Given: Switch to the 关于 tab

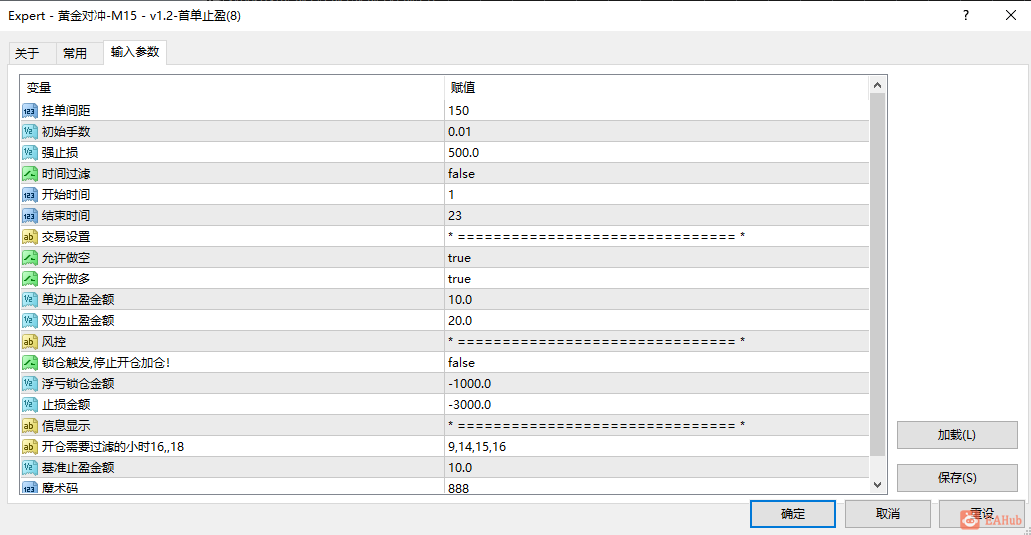Looking at the screenshot, I should coord(27,53).
